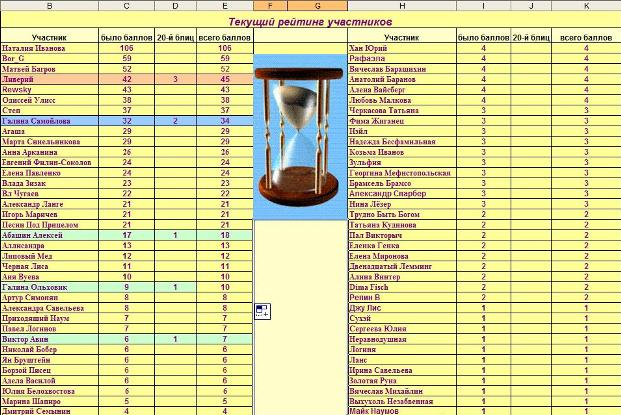Click the cell 'Сергеева Юлия'
This screenshot has width=621, height=415.
[402, 329]
